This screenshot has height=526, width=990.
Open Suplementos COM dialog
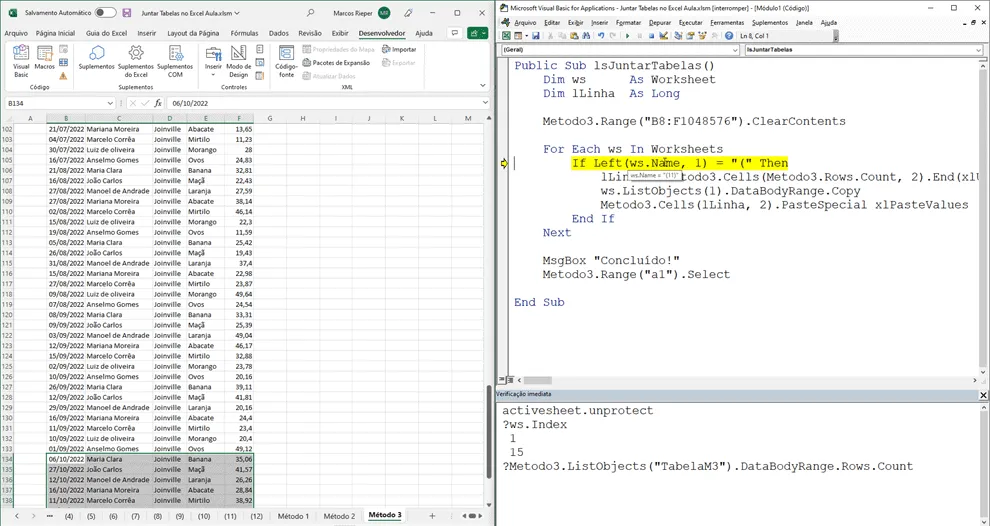[175, 61]
